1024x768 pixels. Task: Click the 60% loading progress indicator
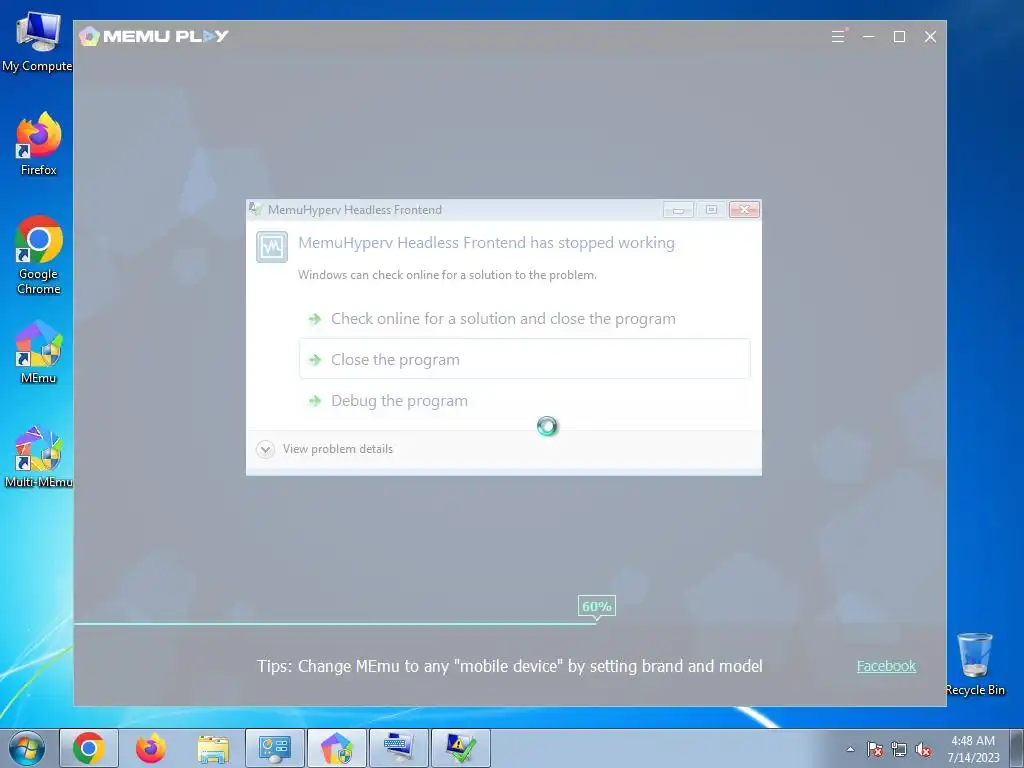(596, 607)
